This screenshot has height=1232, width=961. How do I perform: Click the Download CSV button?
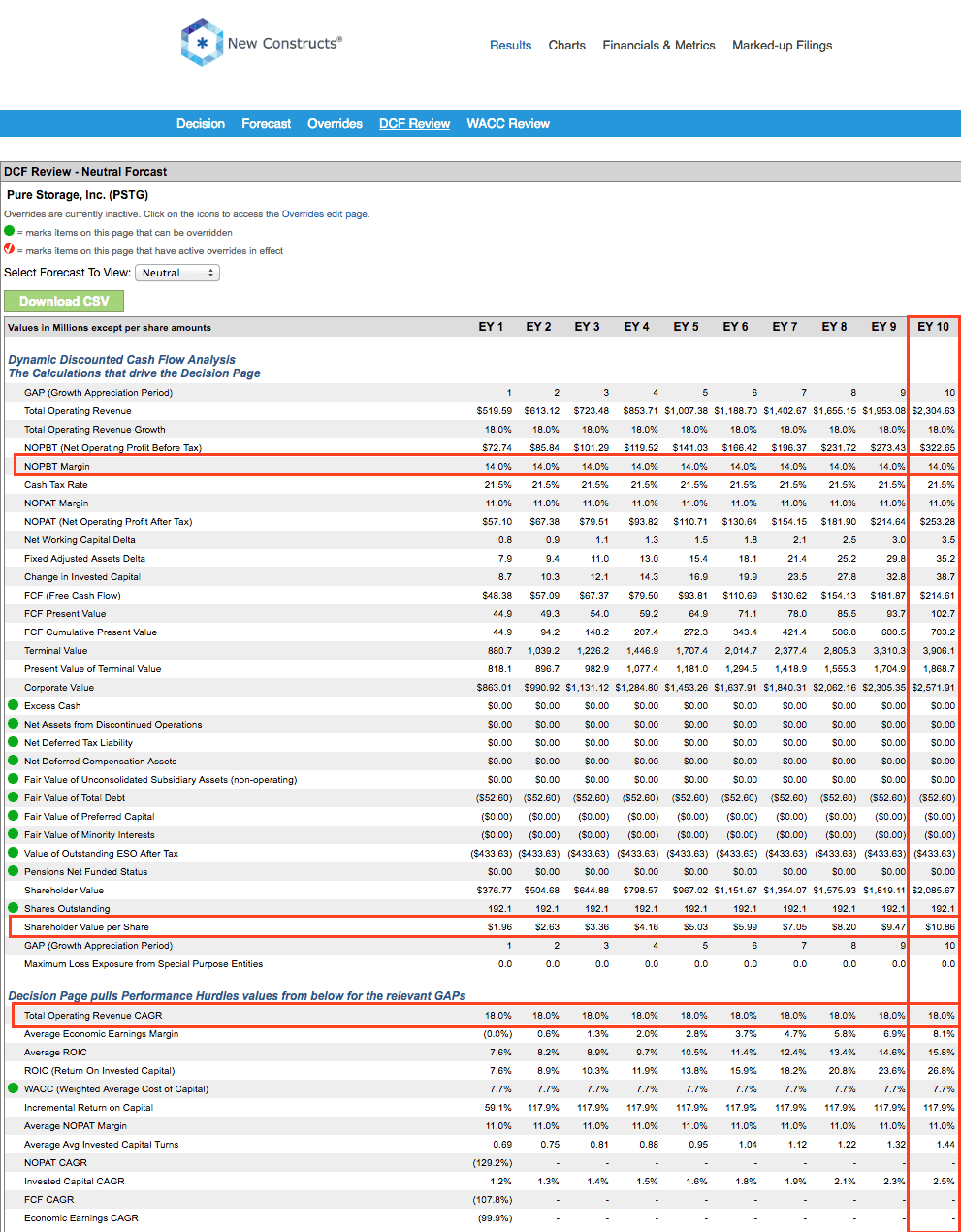(64, 301)
